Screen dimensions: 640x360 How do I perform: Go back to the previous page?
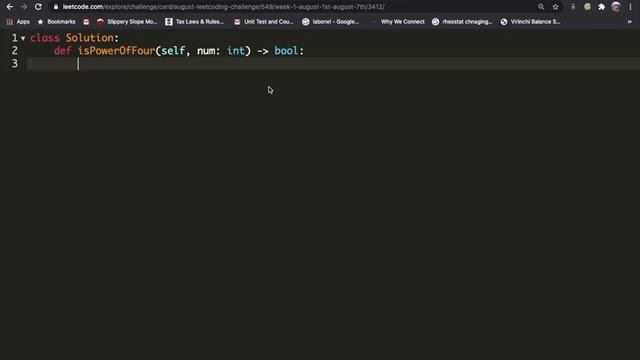9,7
